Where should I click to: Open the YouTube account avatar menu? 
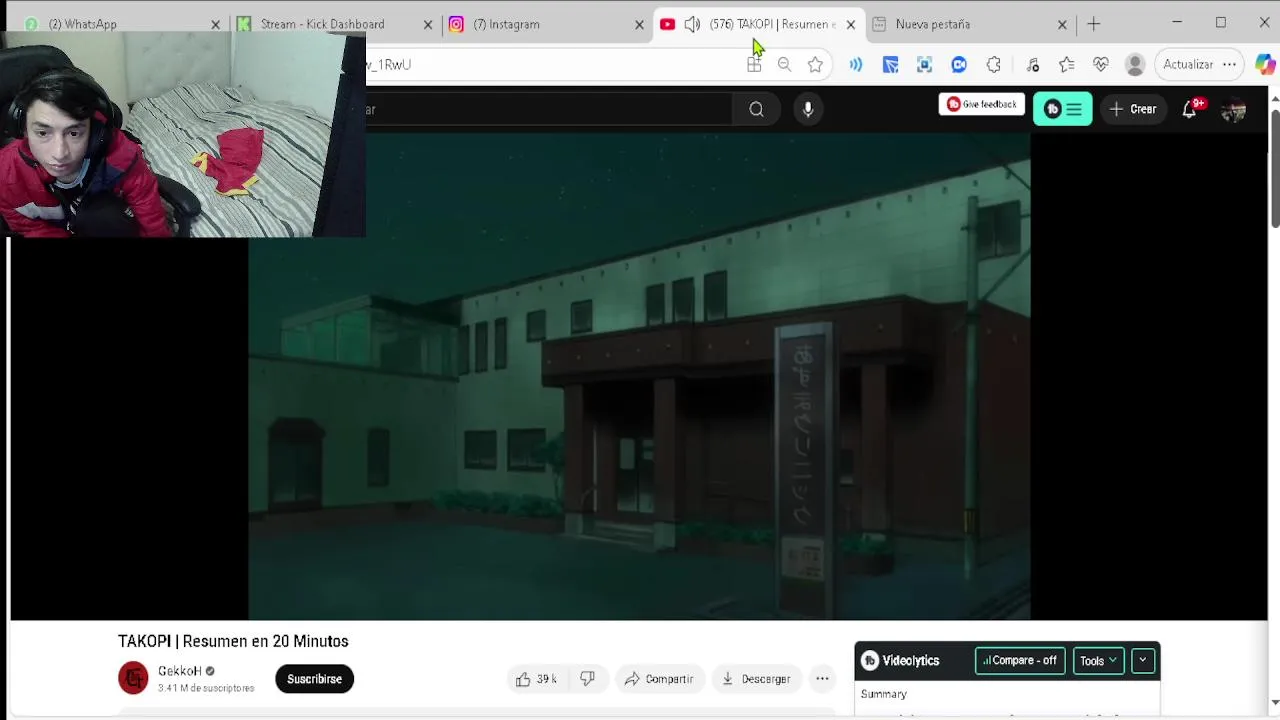click(1233, 110)
